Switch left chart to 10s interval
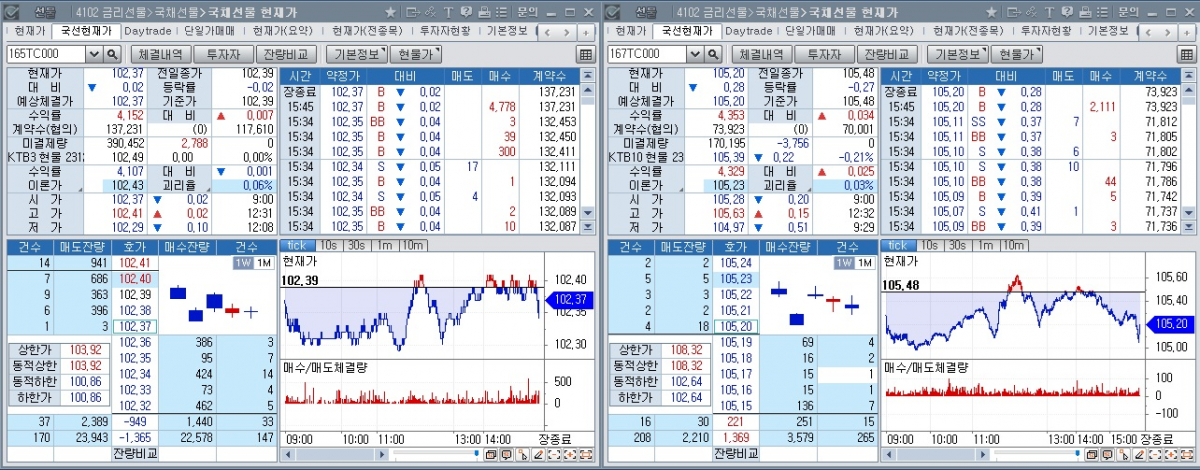The height and width of the screenshot is (470, 1200). pos(329,245)
